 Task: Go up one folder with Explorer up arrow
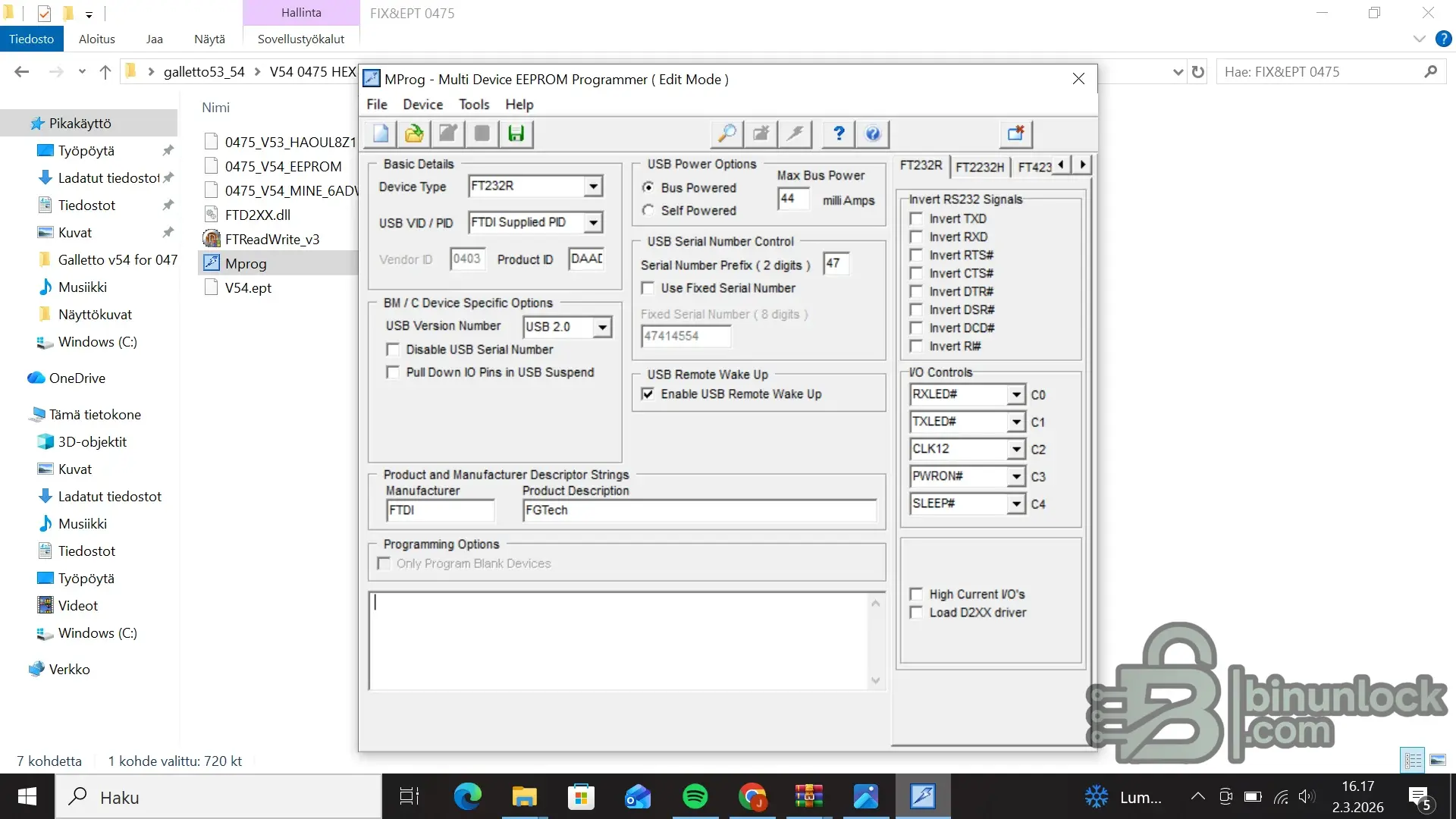(x=105, y=72)
